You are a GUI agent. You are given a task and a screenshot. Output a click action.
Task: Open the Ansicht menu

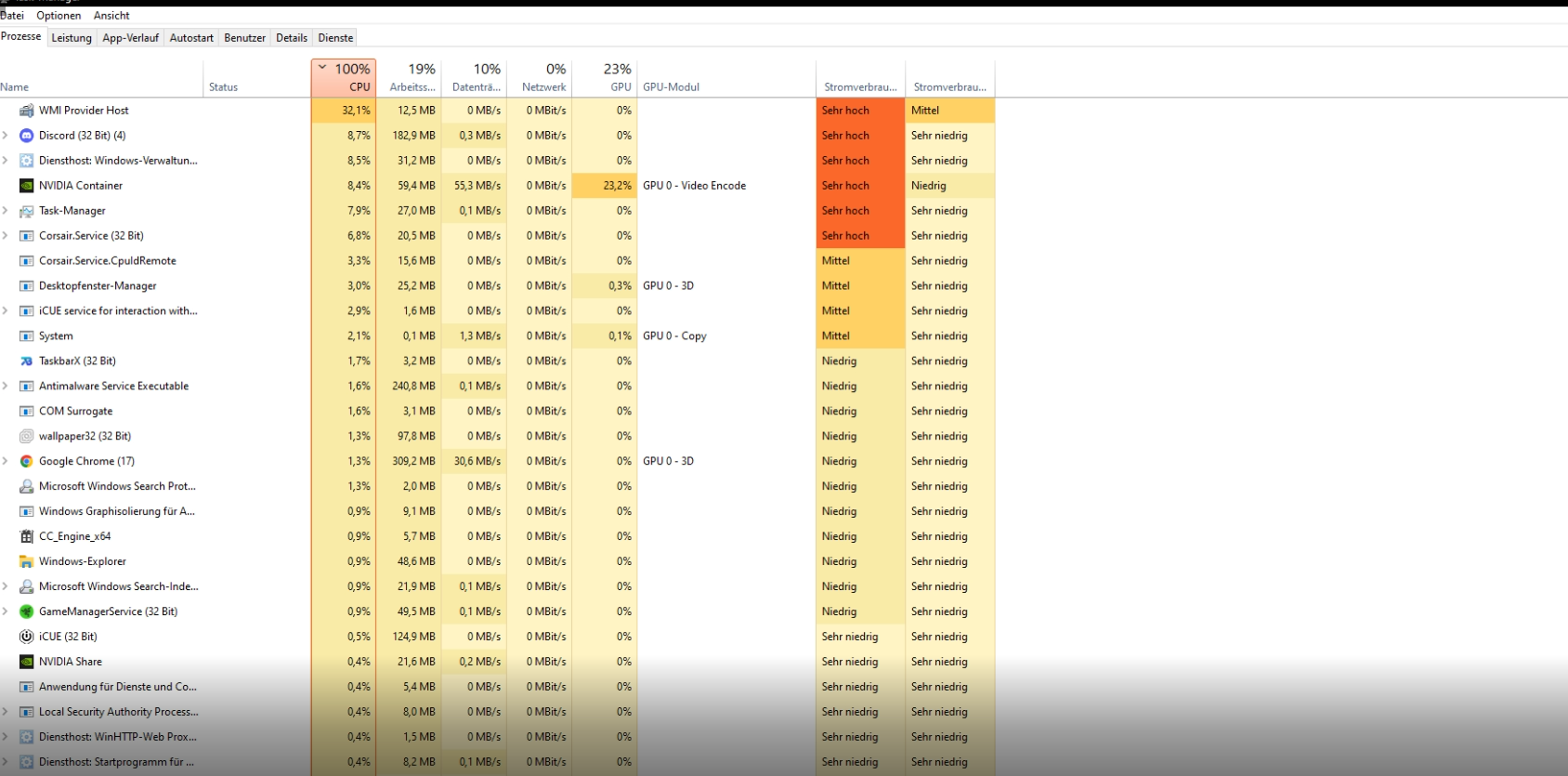tap(111, 16)
